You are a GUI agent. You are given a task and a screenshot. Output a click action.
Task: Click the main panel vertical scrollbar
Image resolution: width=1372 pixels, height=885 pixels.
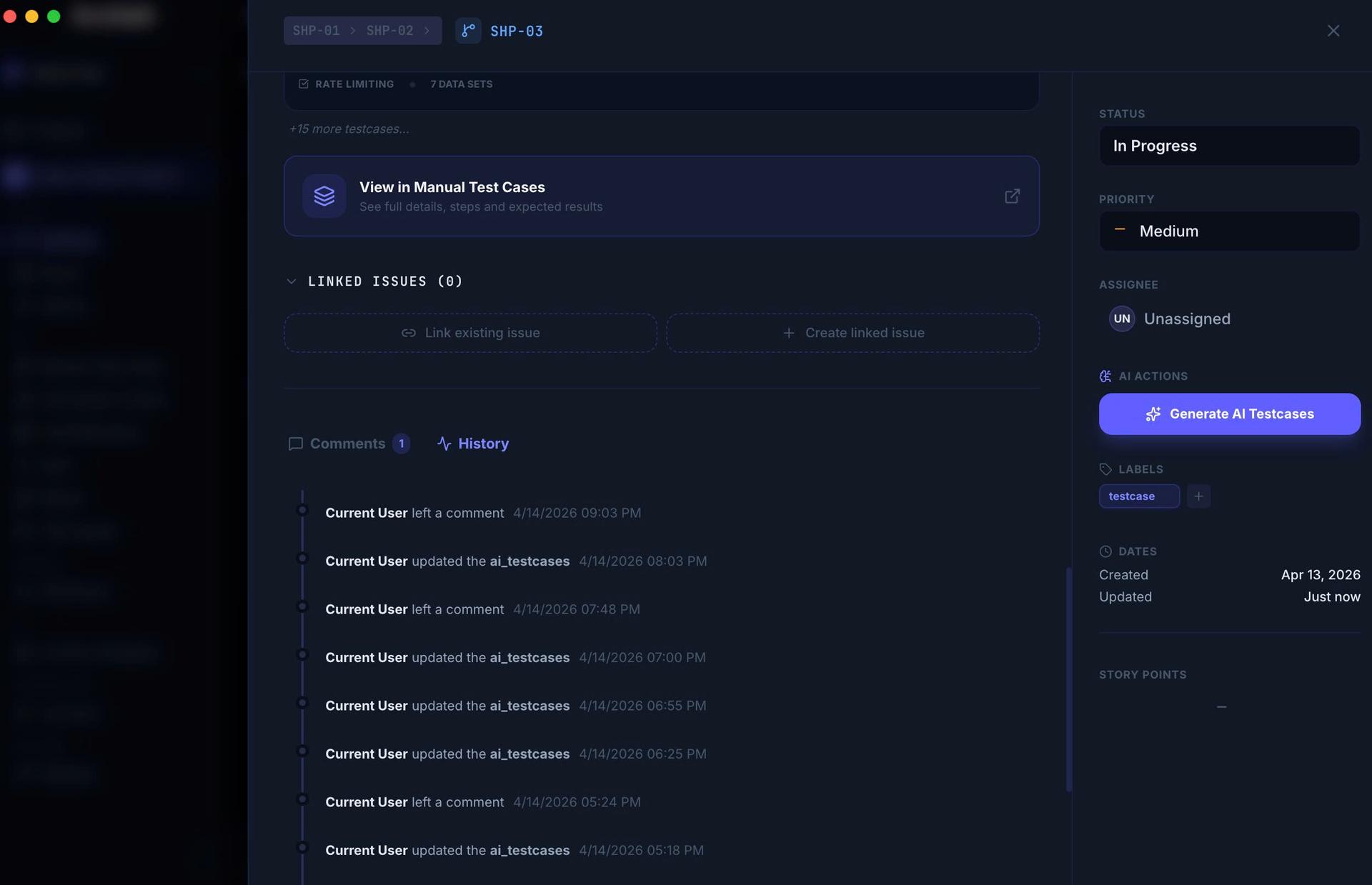click(x=1069, y=679)
